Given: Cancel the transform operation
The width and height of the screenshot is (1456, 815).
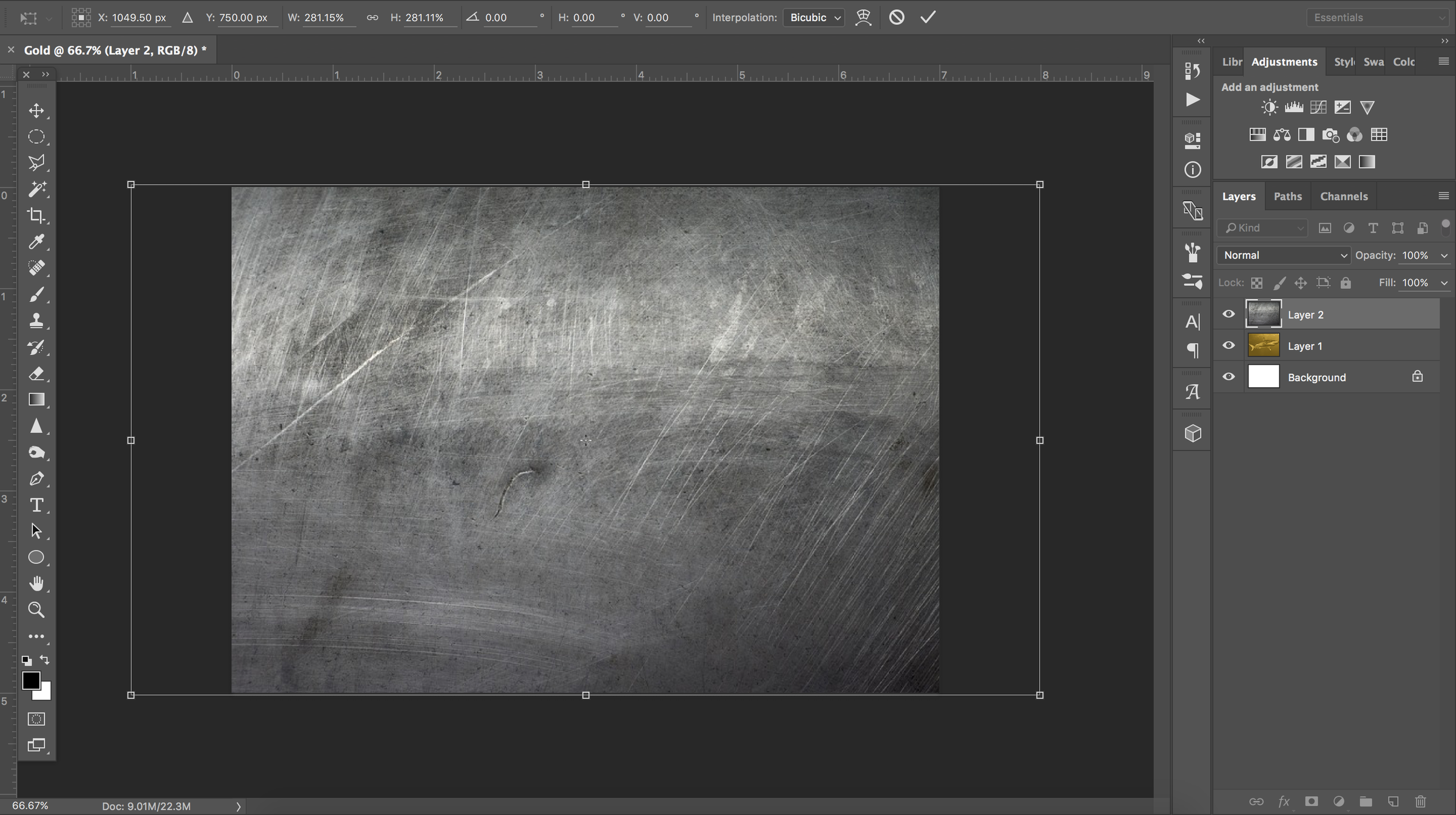Looking at the screenshot, I should click(897, 17).
